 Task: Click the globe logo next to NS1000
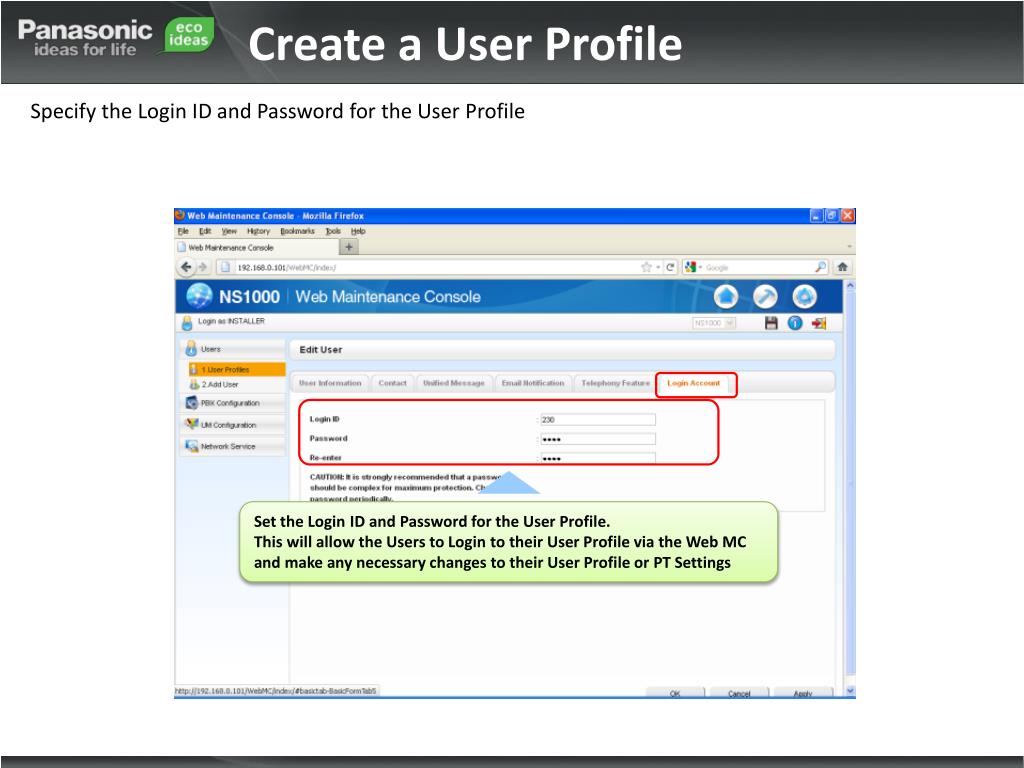tap(199, 296)
